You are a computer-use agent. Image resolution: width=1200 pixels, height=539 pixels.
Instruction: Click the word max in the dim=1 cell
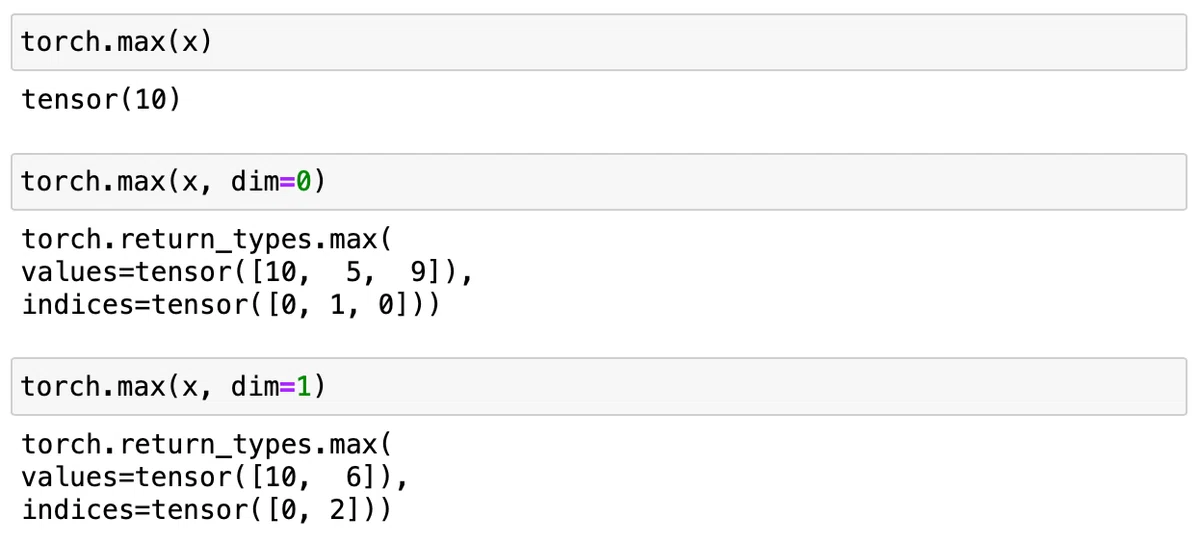point(140,387)
